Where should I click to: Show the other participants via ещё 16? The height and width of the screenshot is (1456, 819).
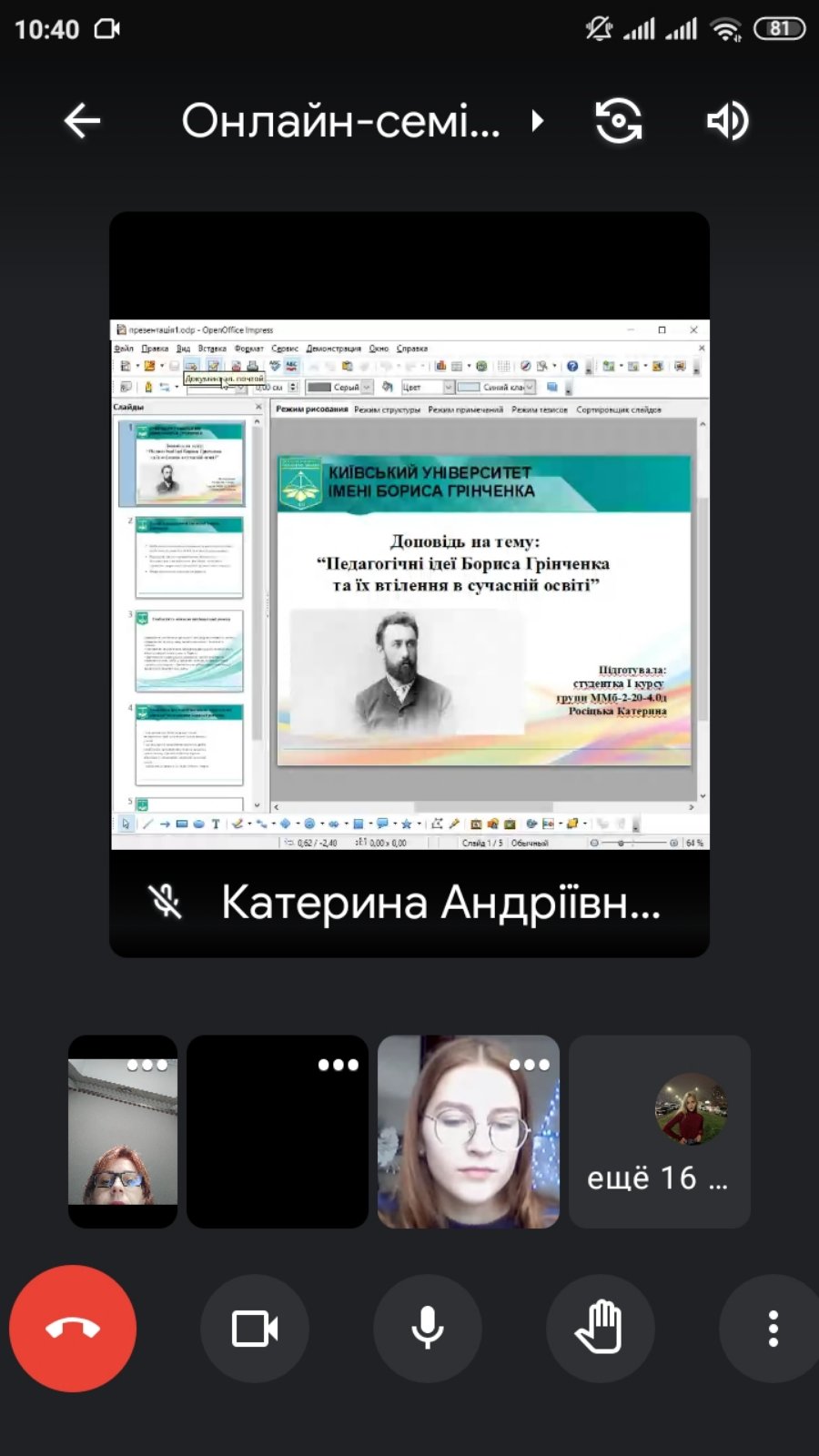tap(659, 1178)
